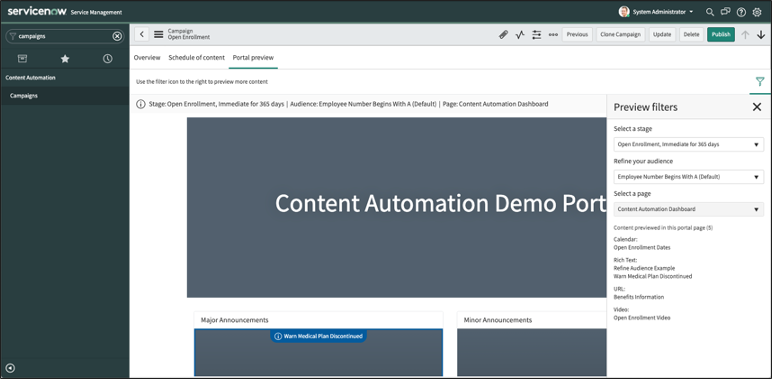This screenshot has height=379, width=772.
Task: Click 'Open Enrollment Video' content item
Action: coord(642,318)
